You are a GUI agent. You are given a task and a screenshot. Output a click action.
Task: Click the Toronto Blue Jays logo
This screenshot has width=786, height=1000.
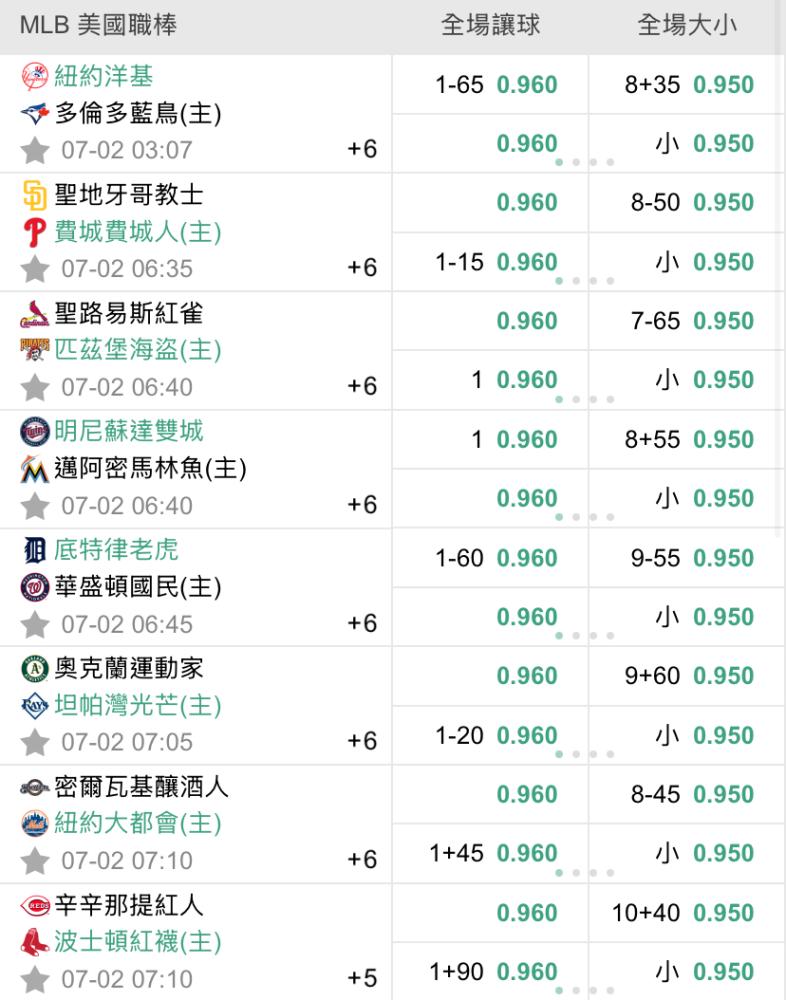click(34, 113)
